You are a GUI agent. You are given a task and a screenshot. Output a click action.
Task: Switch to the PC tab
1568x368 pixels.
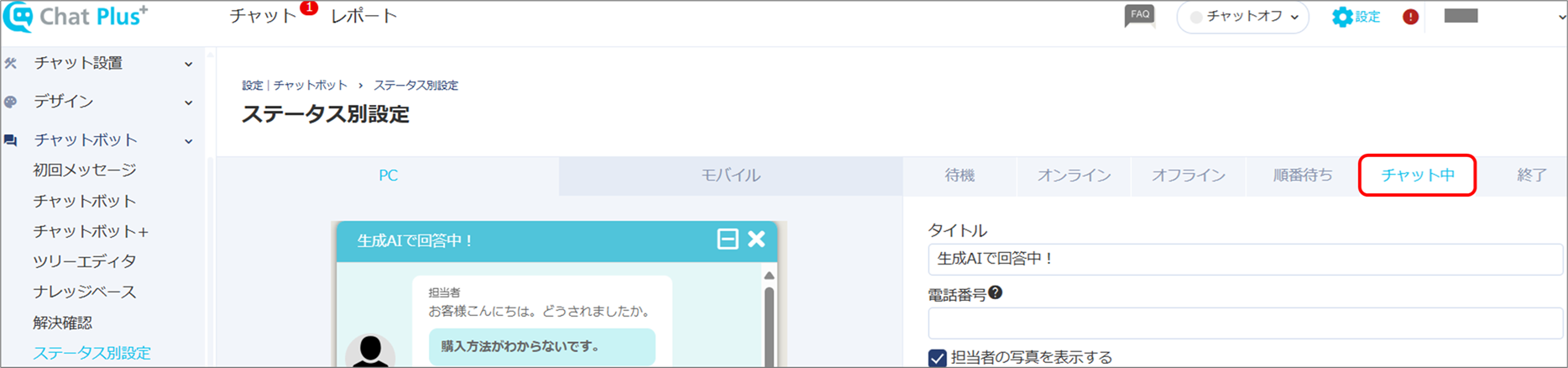click(388, 176)
